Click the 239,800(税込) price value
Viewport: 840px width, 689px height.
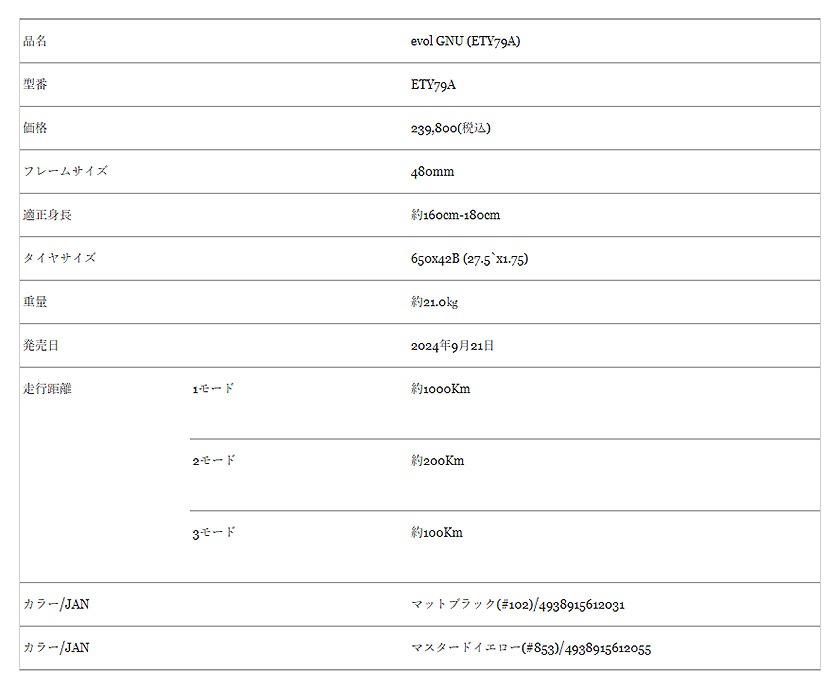450,128
